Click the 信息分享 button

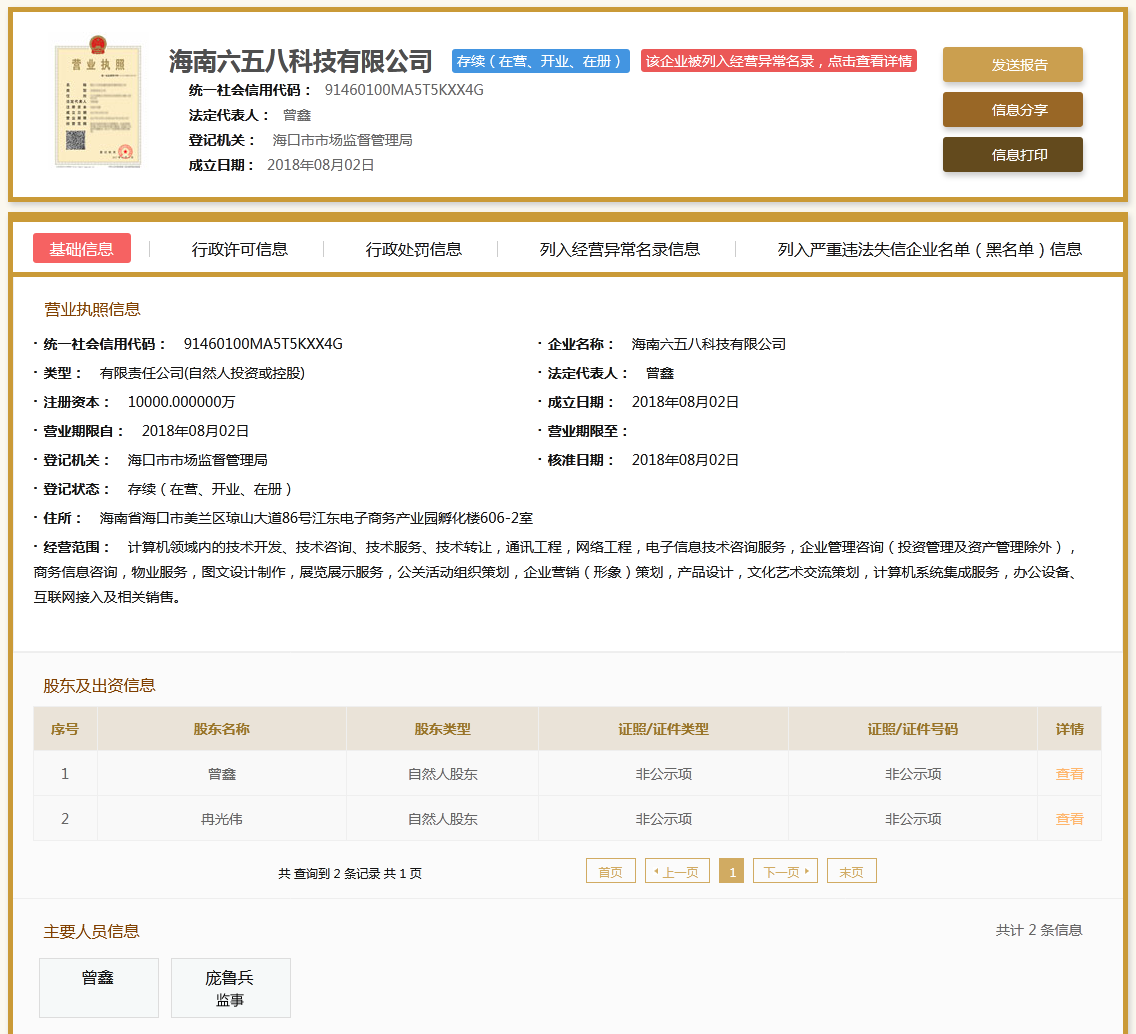1012,109
